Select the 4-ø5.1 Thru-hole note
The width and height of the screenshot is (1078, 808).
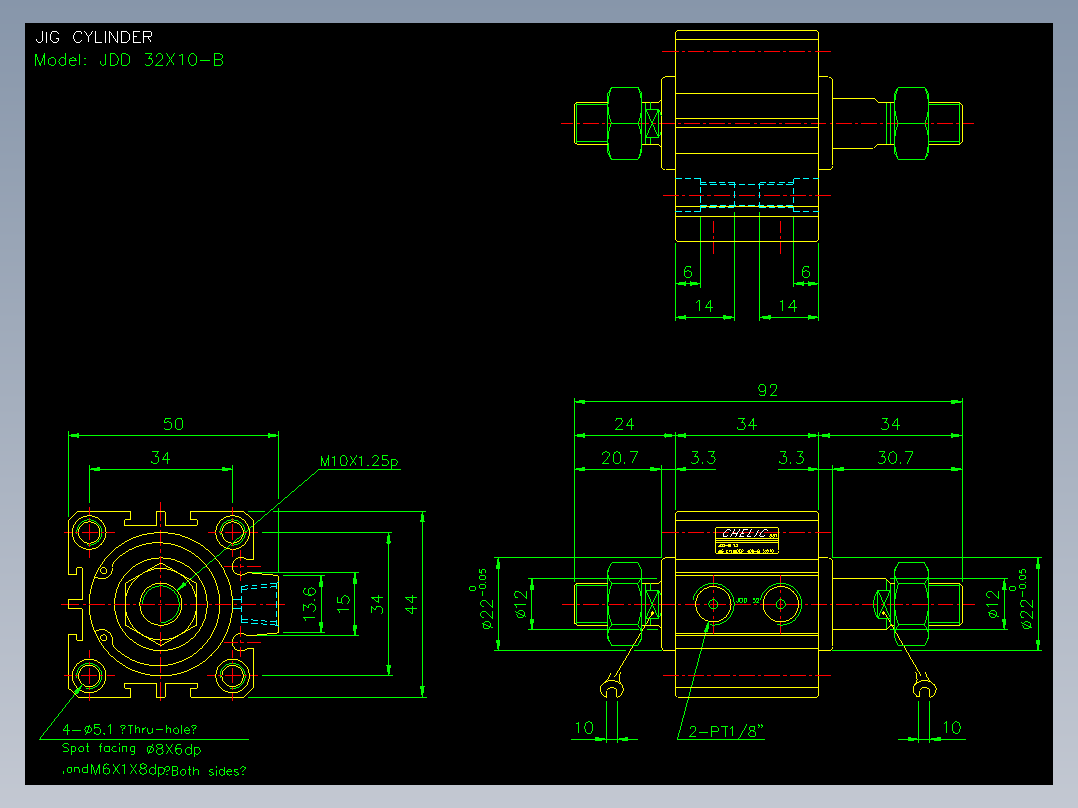click(129, 730)
